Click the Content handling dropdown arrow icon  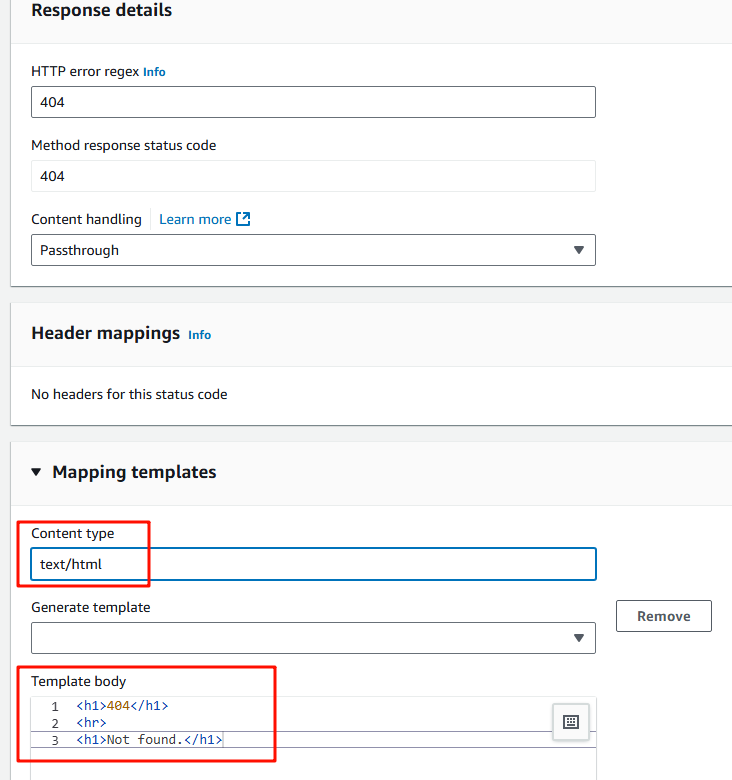(579, 250)
